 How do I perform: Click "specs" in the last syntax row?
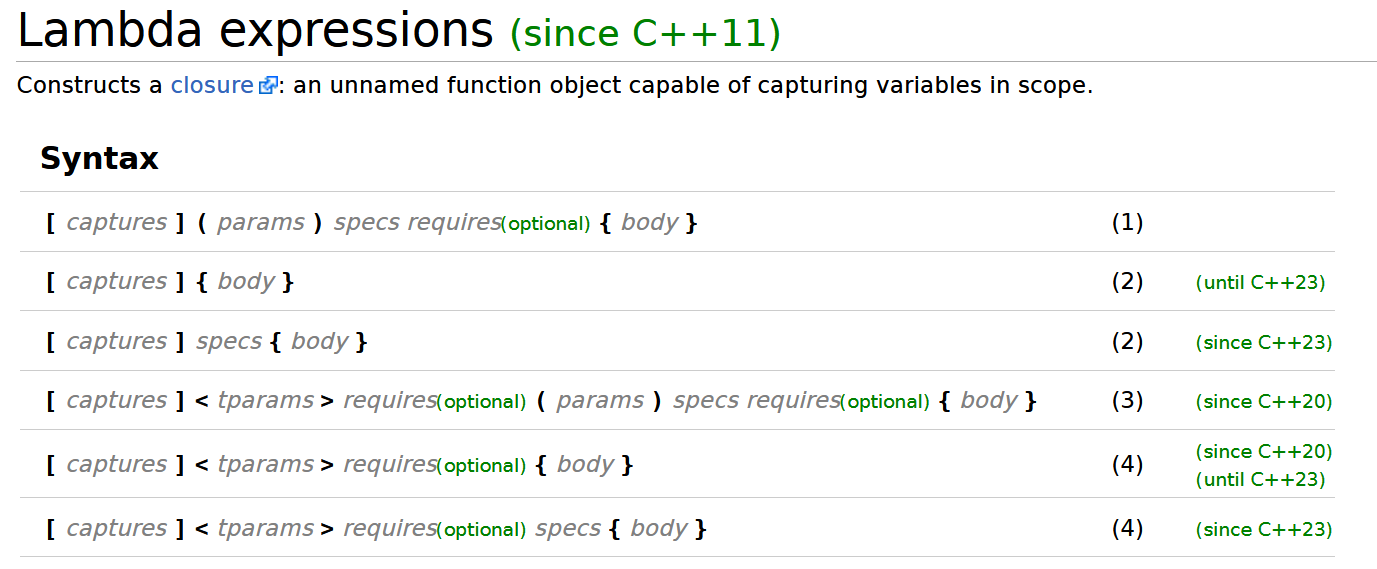tap(567, 528)
